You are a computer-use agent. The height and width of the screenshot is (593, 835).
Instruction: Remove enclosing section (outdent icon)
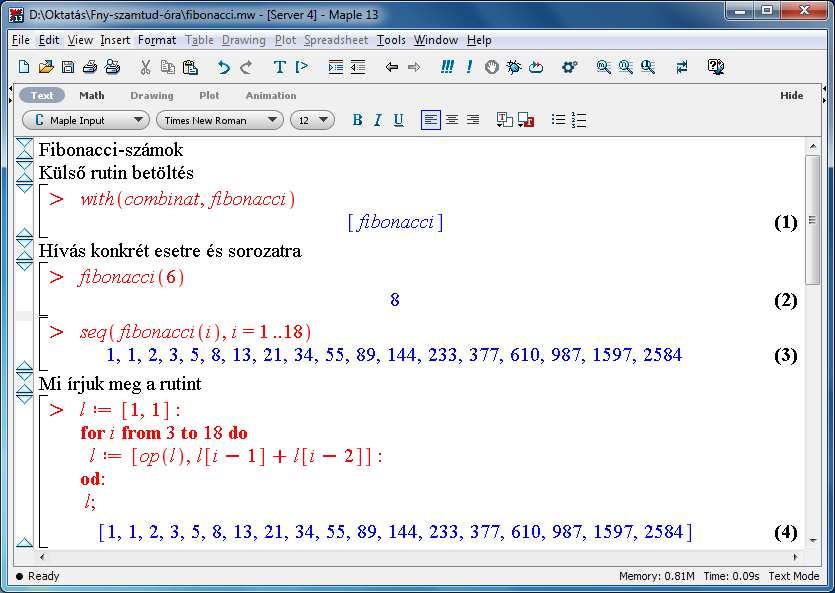358,67
